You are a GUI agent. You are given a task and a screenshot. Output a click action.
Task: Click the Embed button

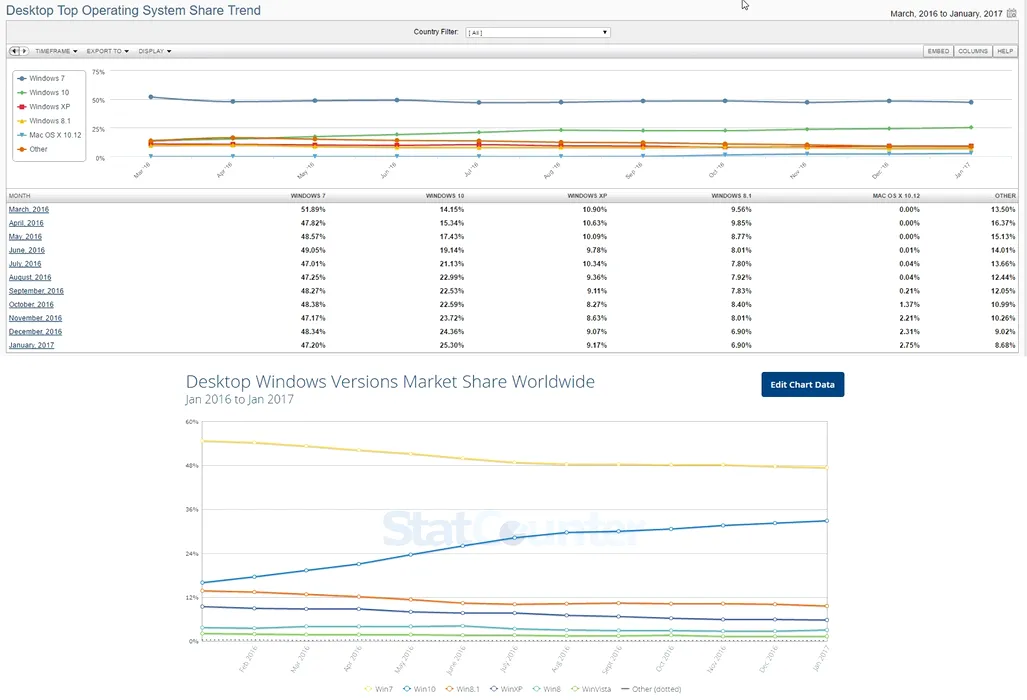[x=938, y=51]
